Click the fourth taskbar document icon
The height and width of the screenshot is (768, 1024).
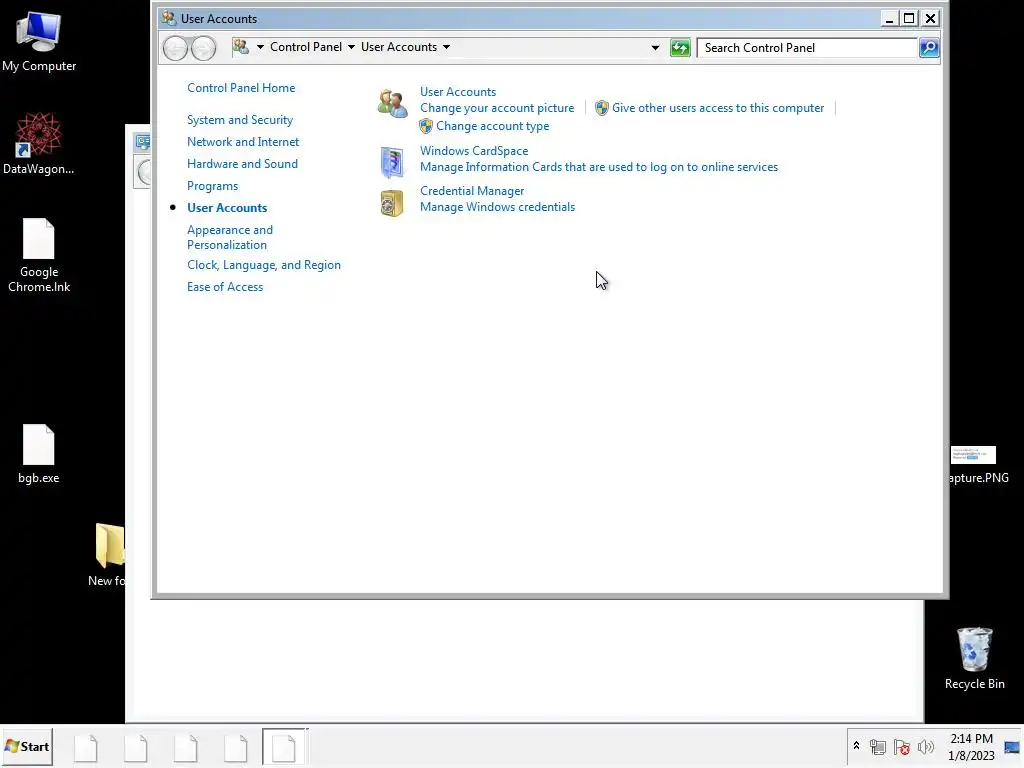pos(236,747)
